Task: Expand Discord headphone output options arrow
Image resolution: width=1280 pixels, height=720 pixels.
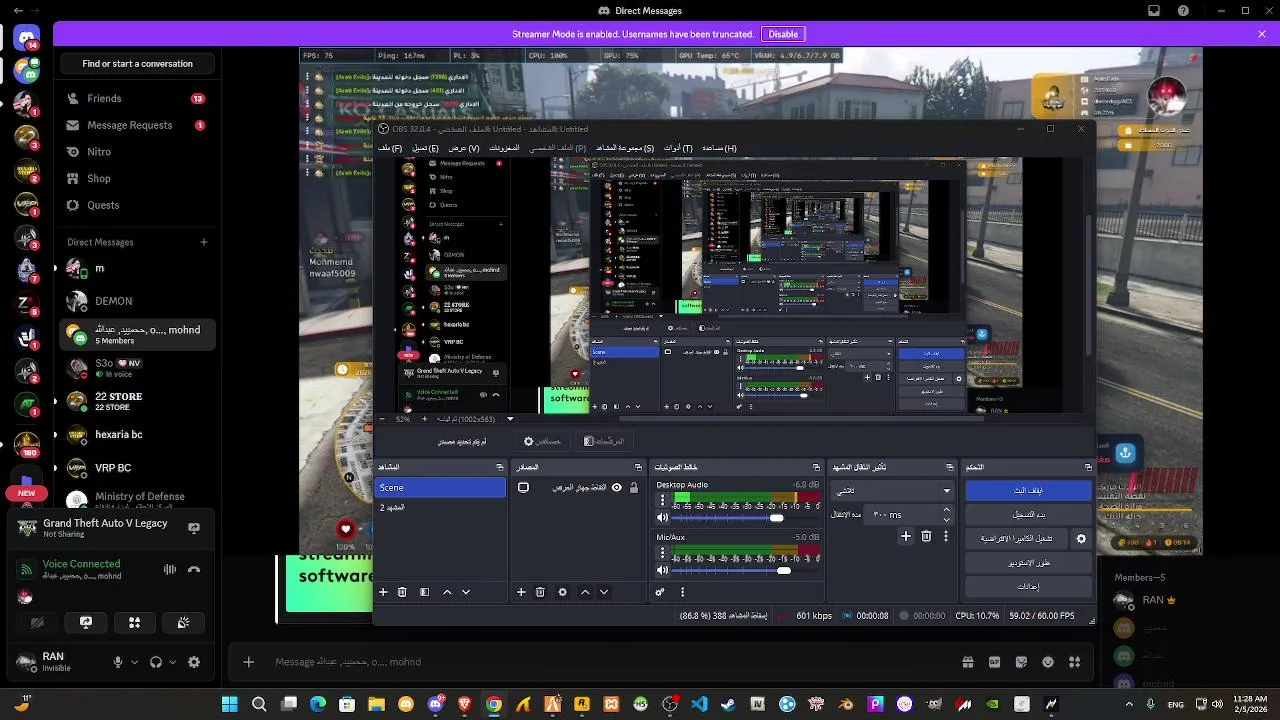Action: point(172,662)
